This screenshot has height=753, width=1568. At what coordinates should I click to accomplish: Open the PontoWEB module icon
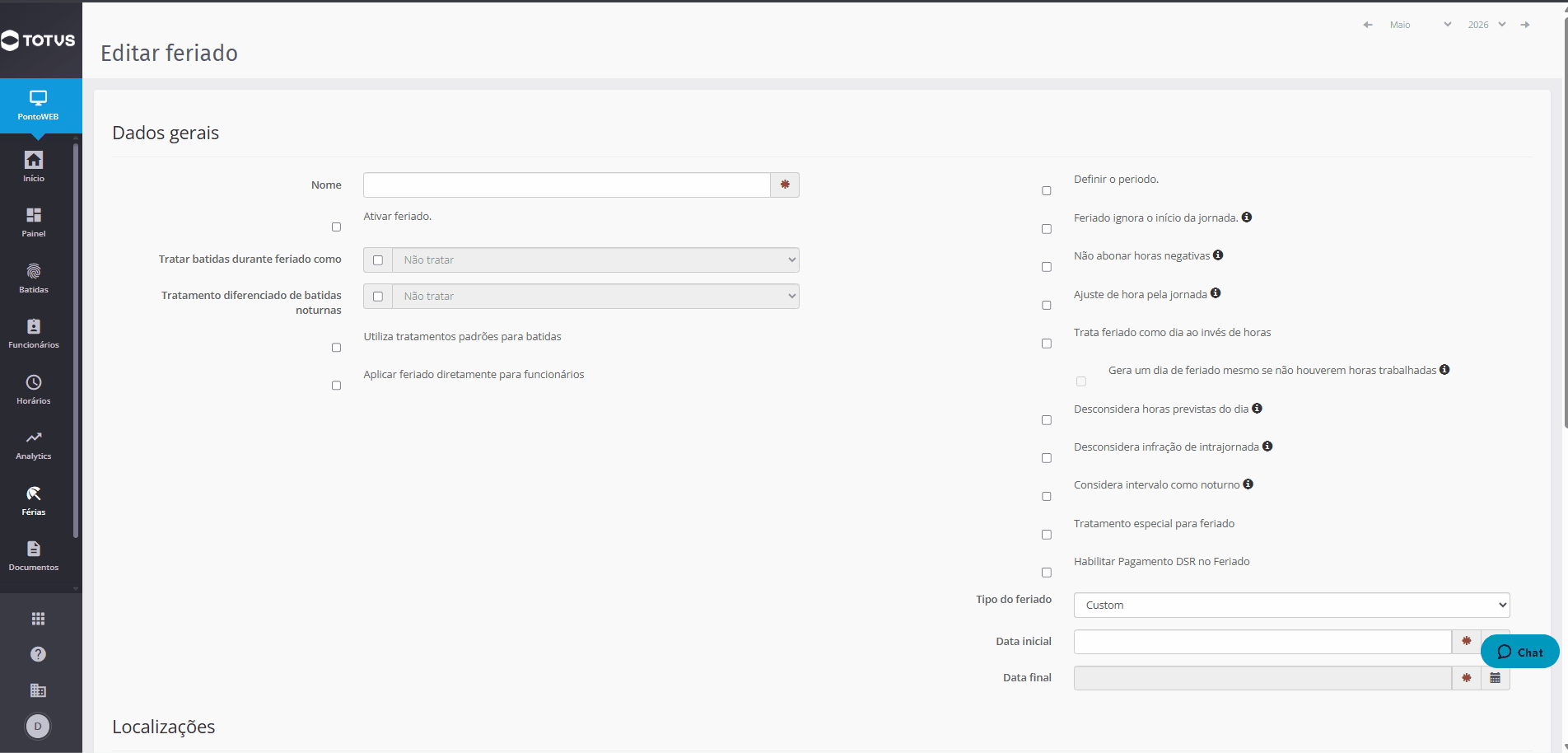click(x=39, y=105)
